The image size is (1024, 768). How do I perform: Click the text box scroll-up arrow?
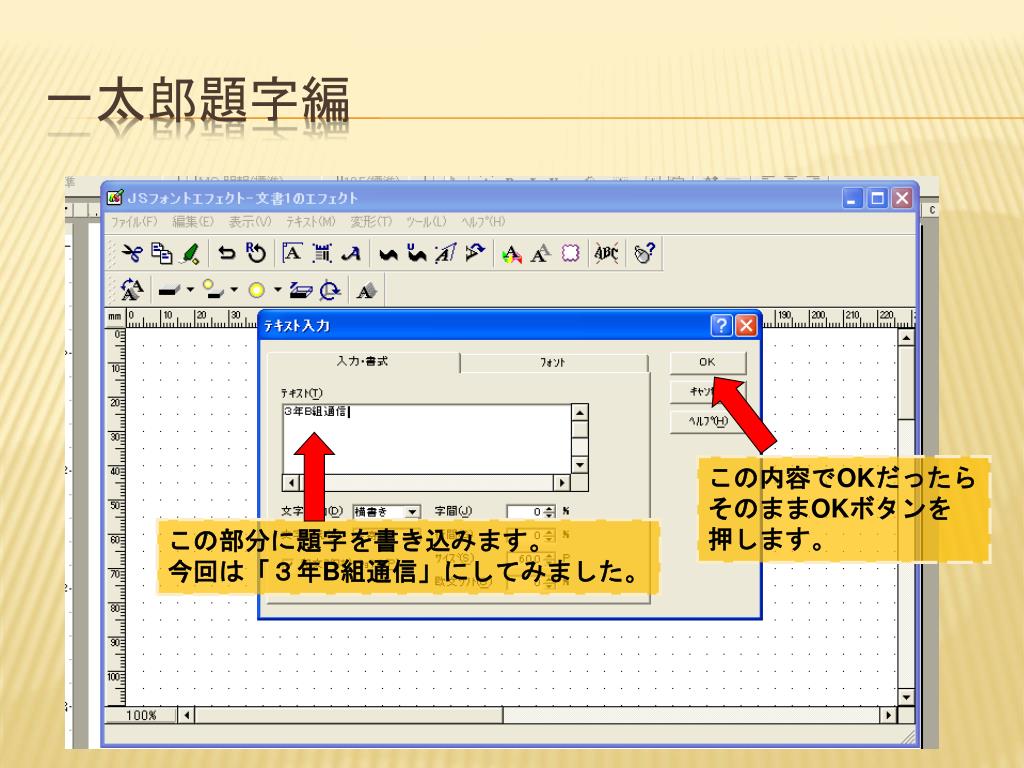tap(579, 412)
